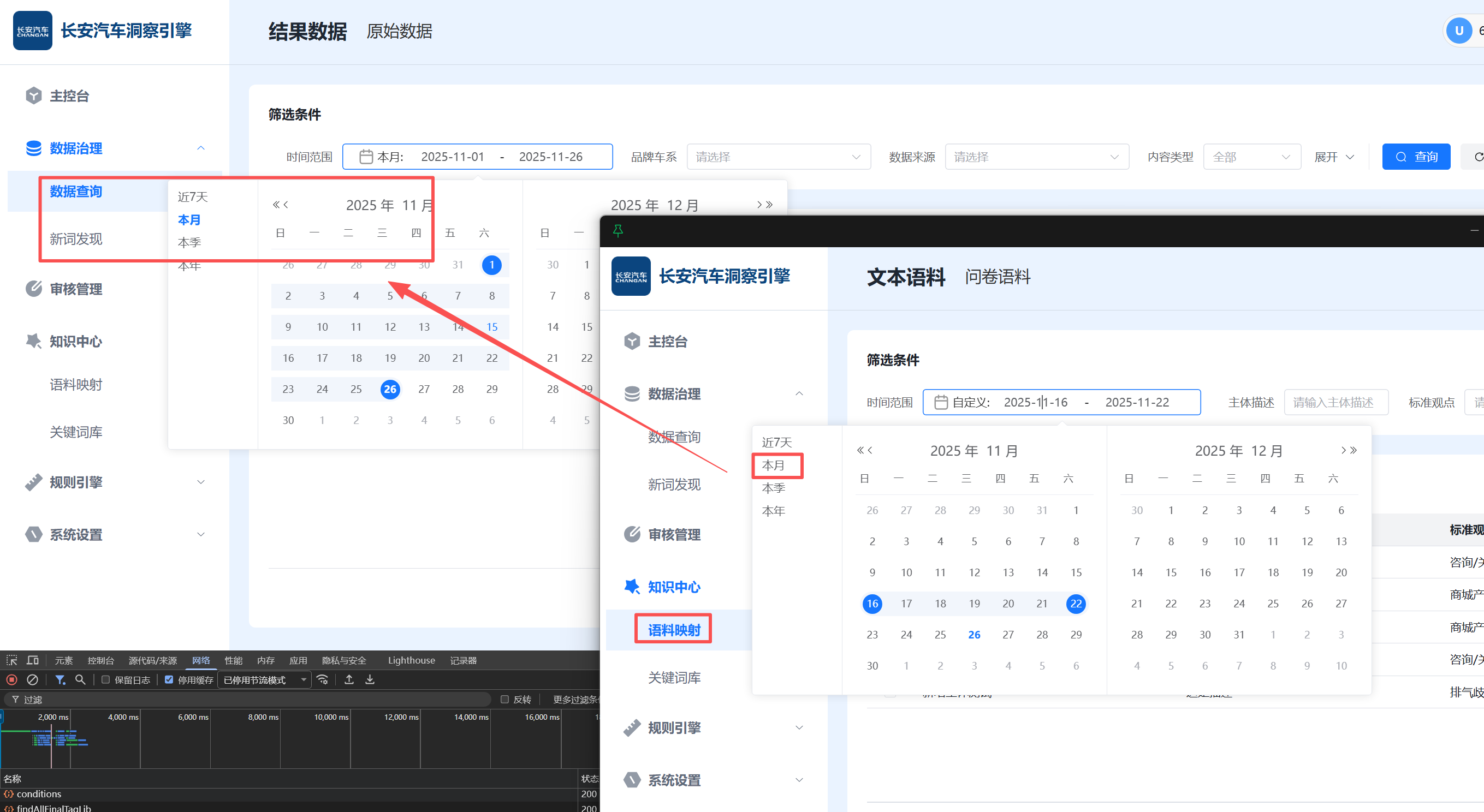Open network search magnifier icon
The width and height of the screenshot is (1484, 812).
[80, 679]
